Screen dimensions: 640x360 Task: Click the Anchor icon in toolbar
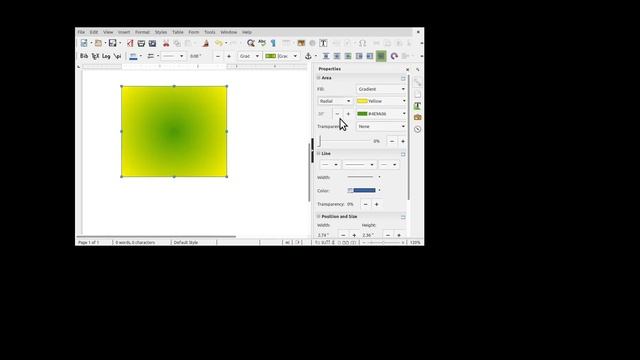pos(309,56)
